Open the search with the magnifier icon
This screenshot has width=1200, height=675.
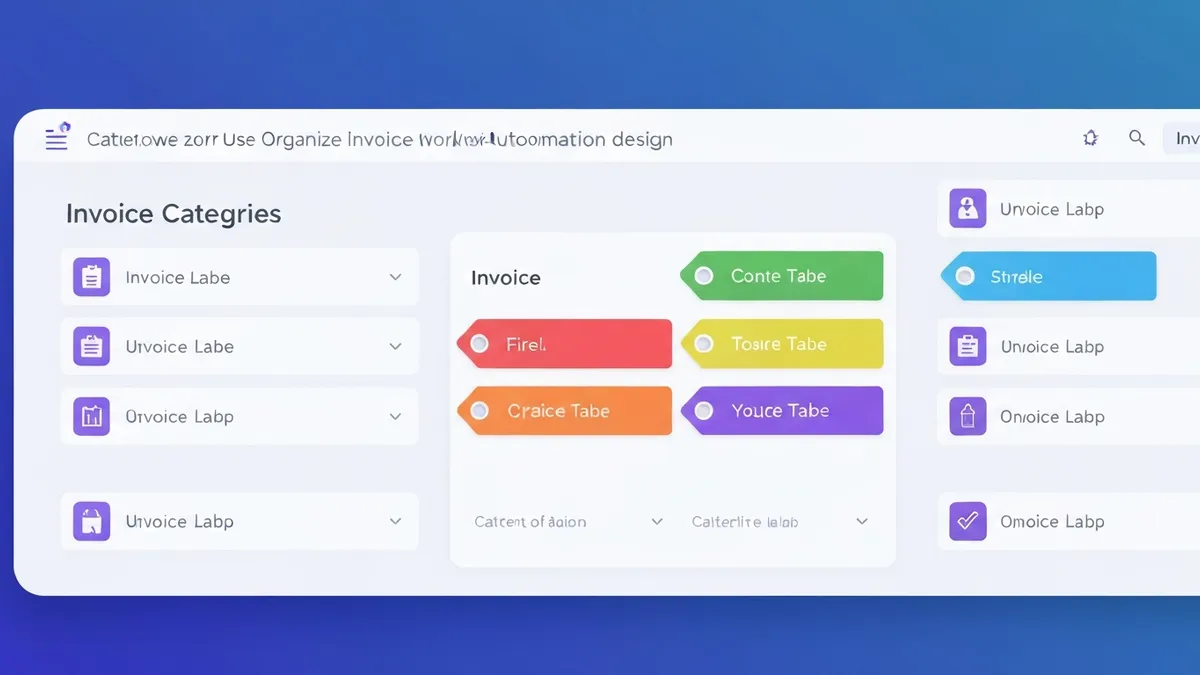pos(1136,138)
